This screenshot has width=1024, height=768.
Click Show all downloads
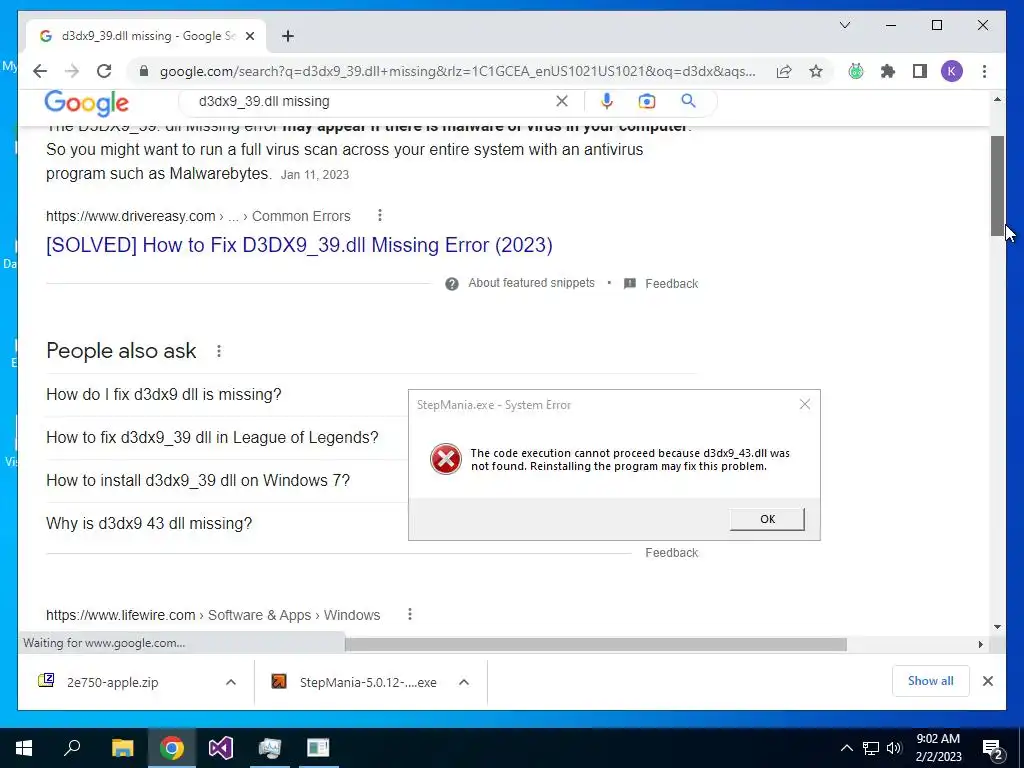[930, 681]
